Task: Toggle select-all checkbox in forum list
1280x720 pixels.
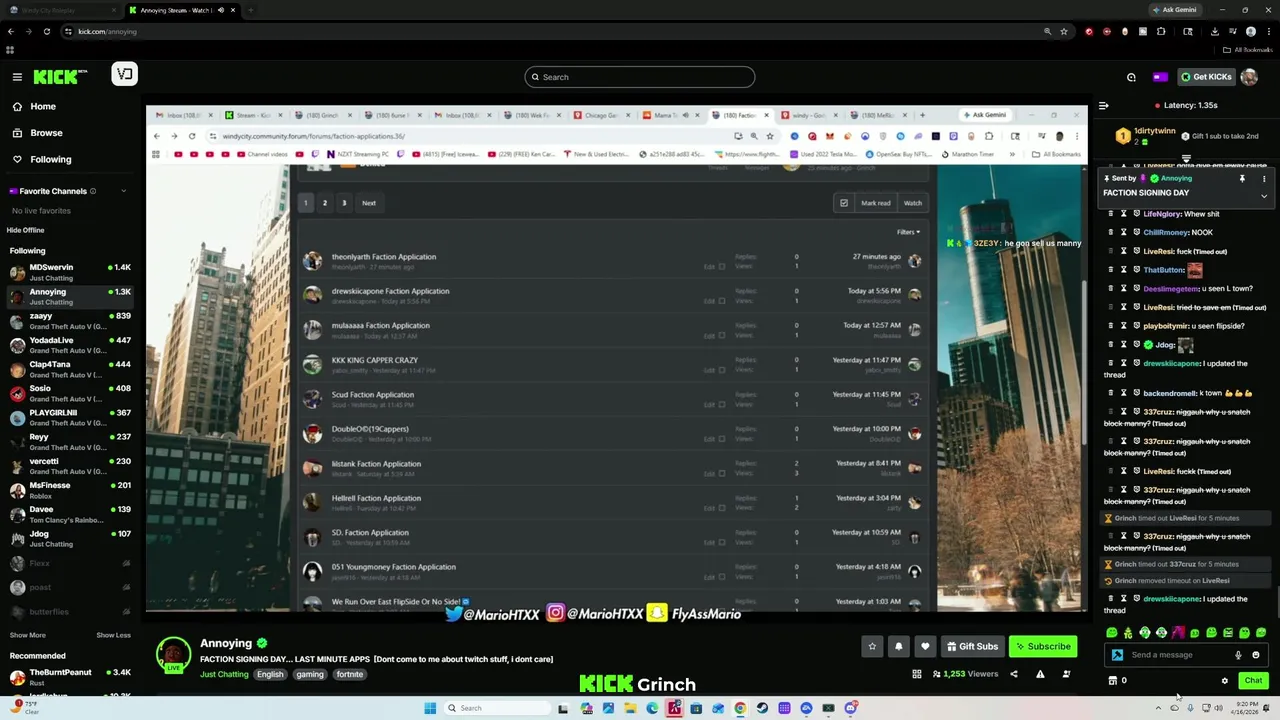Action: point(844,203)
